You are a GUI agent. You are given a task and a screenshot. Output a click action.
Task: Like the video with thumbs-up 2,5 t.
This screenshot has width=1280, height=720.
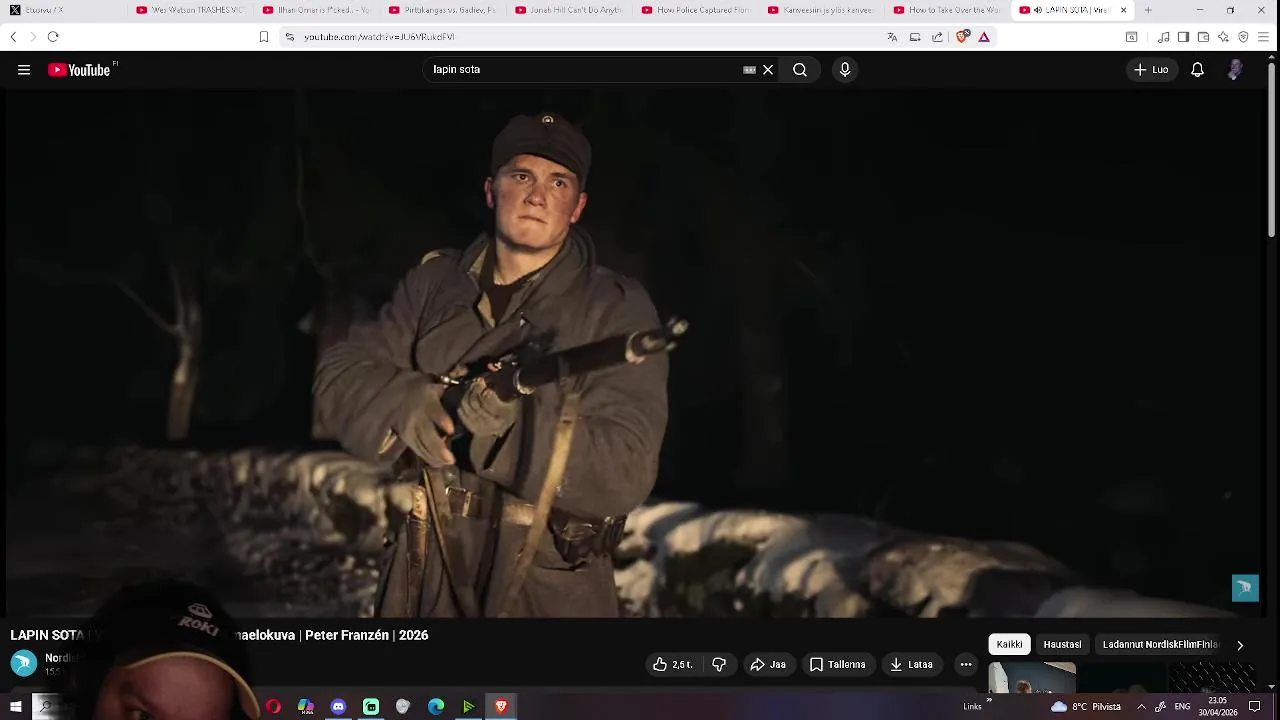(673, 664)
